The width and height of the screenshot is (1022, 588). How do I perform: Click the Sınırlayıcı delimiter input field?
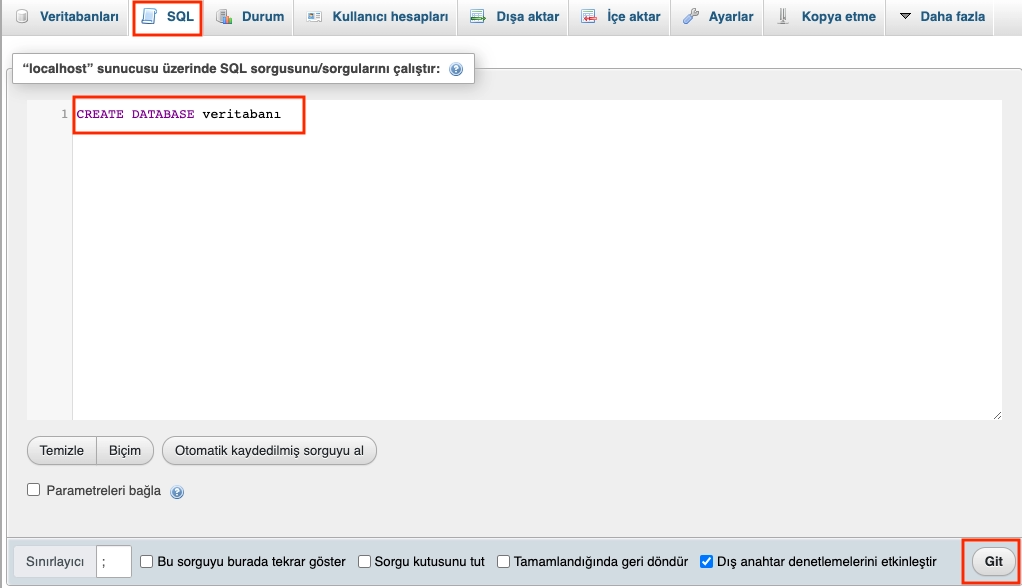(113, 561)
